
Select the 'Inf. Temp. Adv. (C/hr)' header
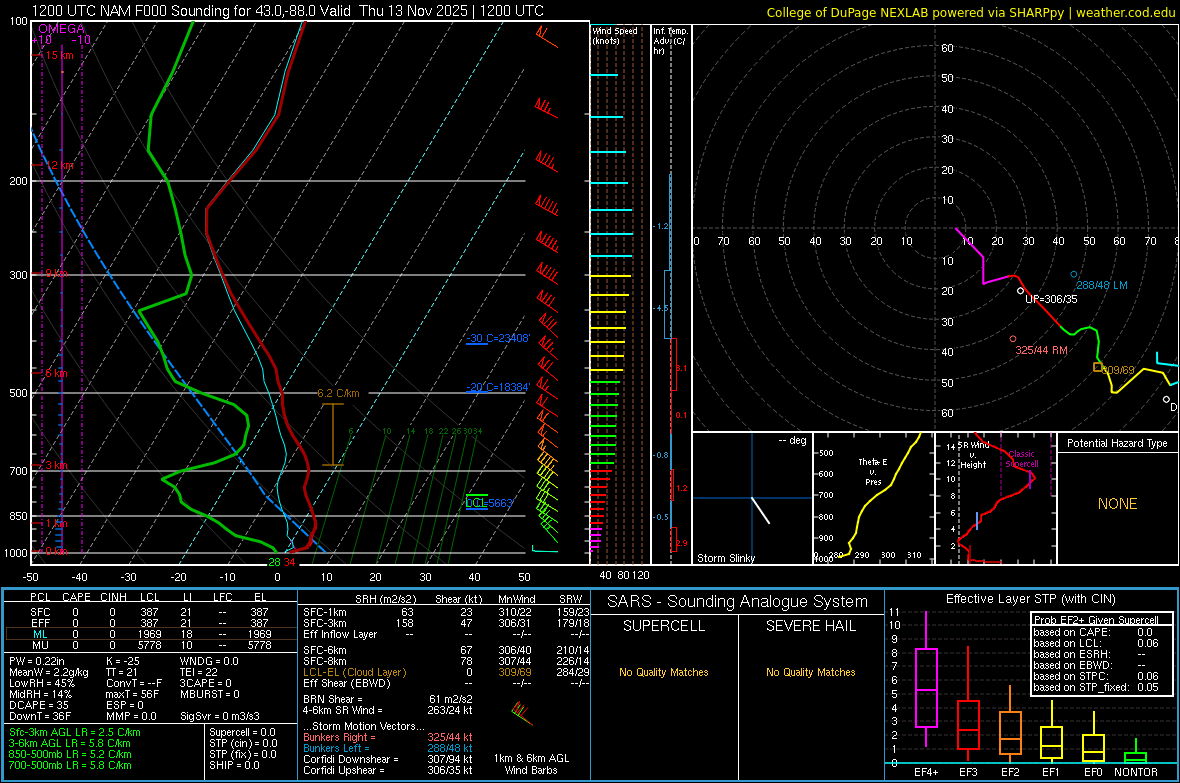coord(670,41)
